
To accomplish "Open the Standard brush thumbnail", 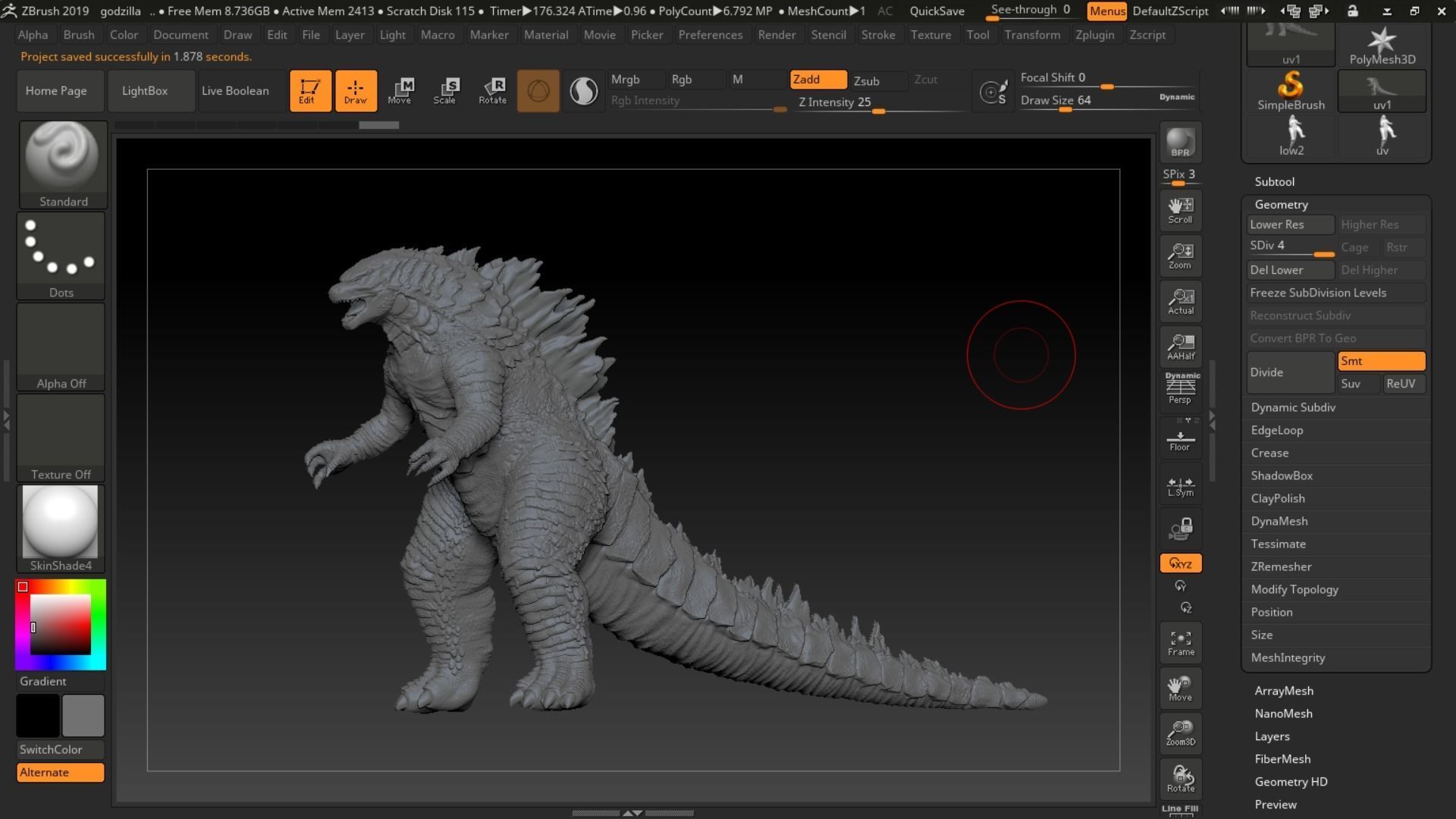I will (x=63, y=164).
